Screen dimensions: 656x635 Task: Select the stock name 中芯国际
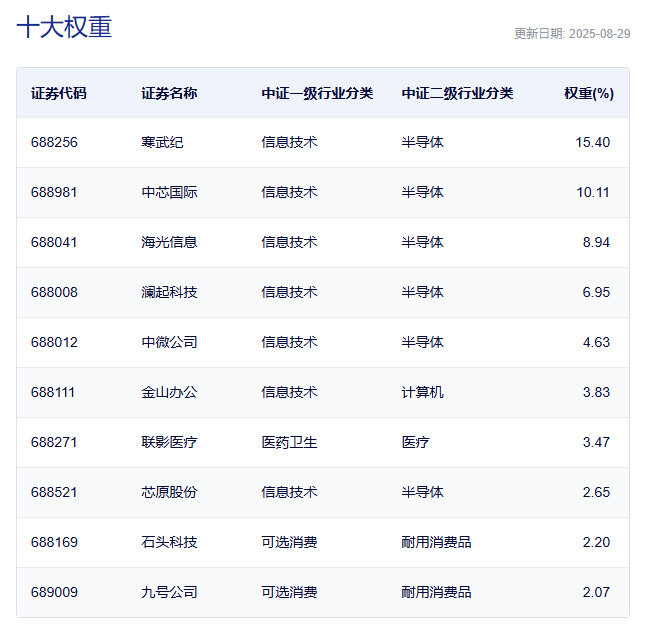[x=169, y=192]
